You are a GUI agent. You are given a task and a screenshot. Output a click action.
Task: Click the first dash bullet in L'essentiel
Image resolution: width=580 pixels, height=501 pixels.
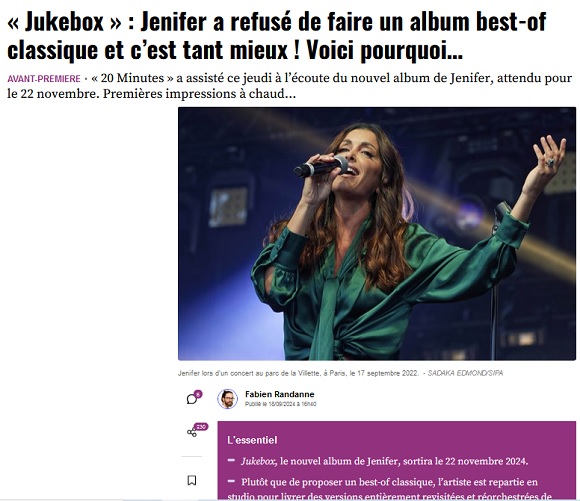[231, 460]
